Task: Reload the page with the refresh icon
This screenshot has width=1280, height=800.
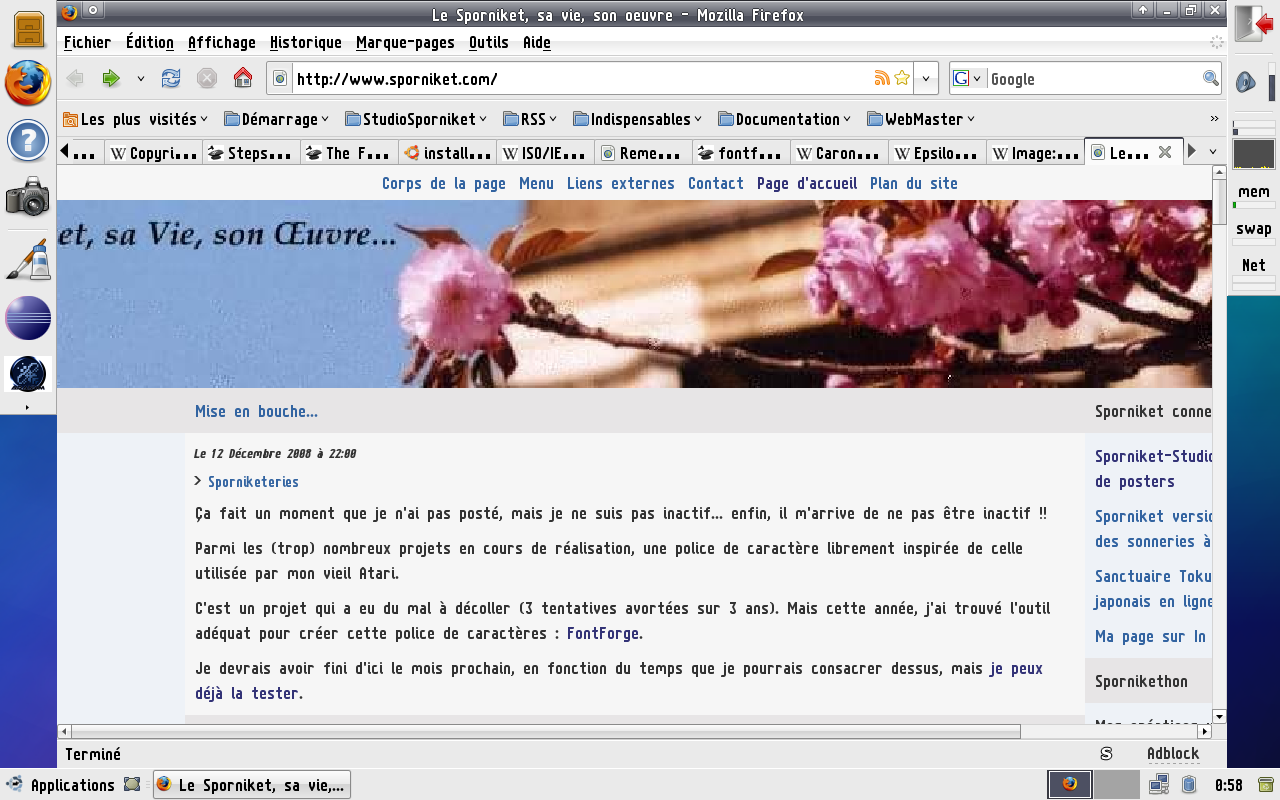Action: click(x=171, y=78)
